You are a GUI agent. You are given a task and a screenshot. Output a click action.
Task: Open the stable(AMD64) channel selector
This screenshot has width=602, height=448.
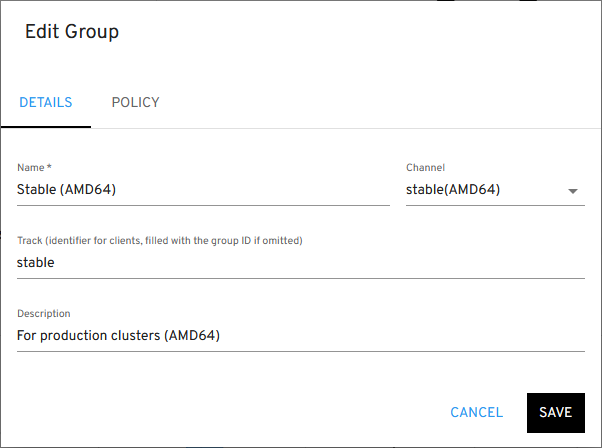pos(480,189)
